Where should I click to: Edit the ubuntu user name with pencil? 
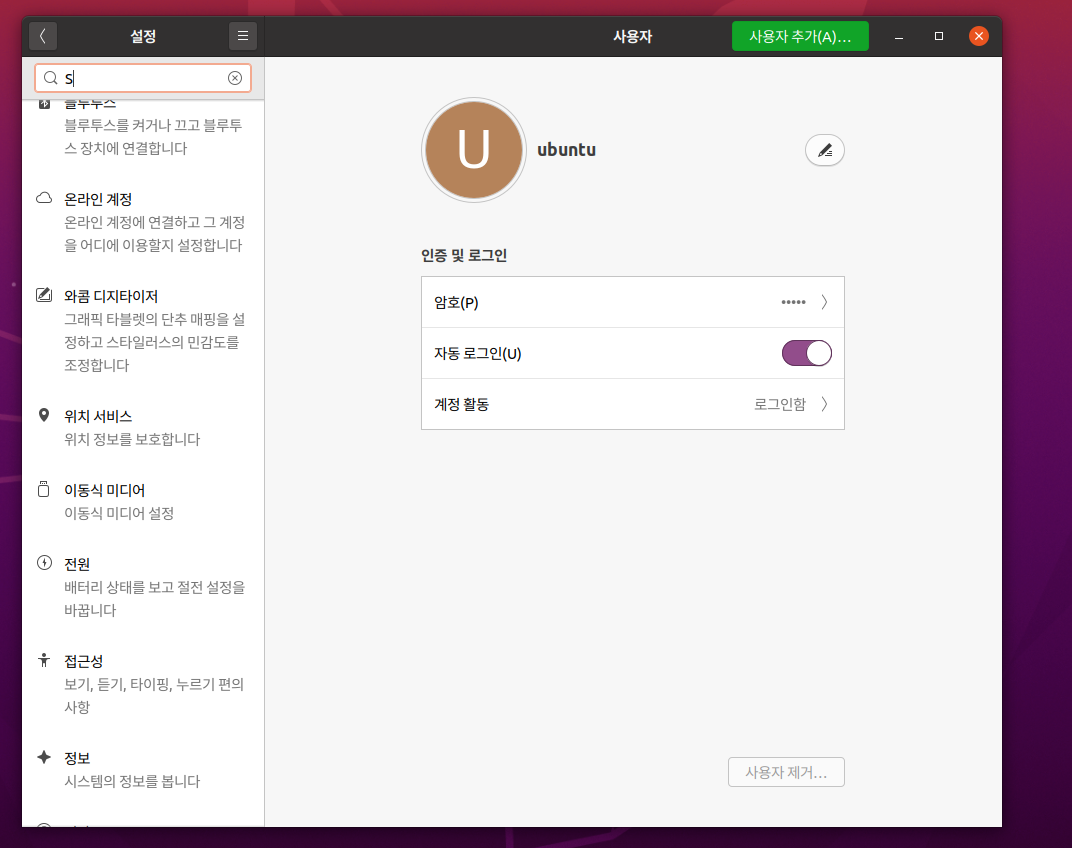[x=825, y=150]
